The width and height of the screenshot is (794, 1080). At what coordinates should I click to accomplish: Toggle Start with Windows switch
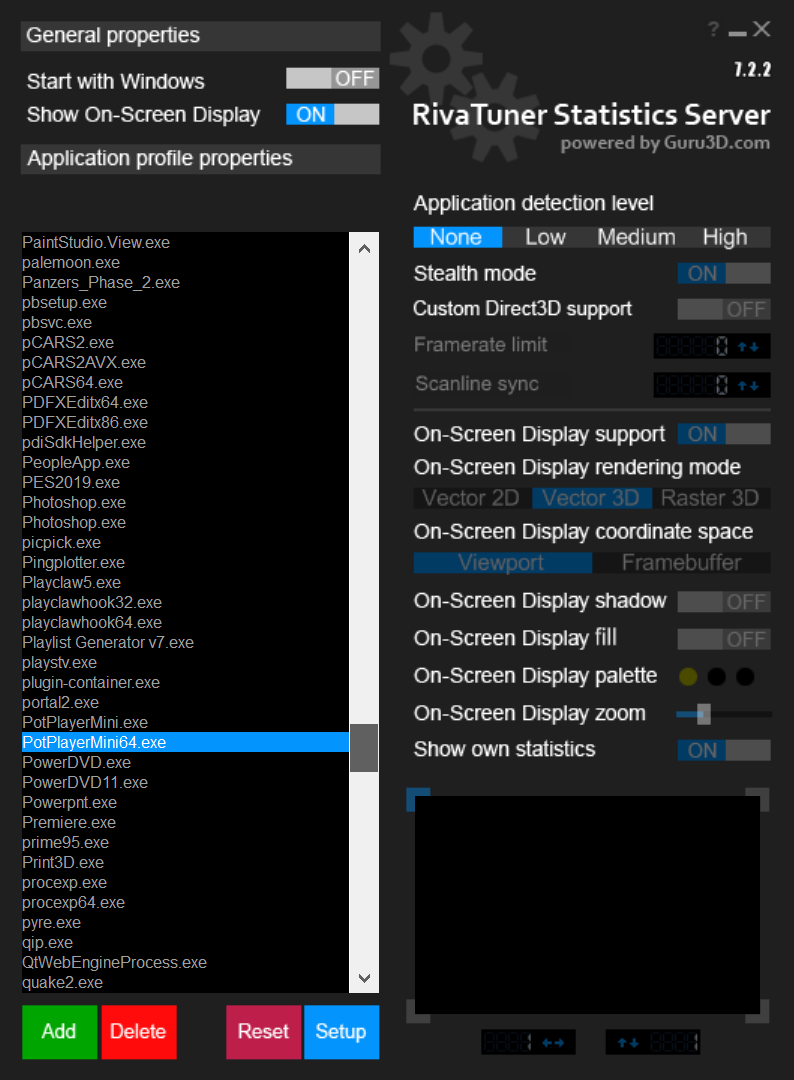[x=333, y=79]
